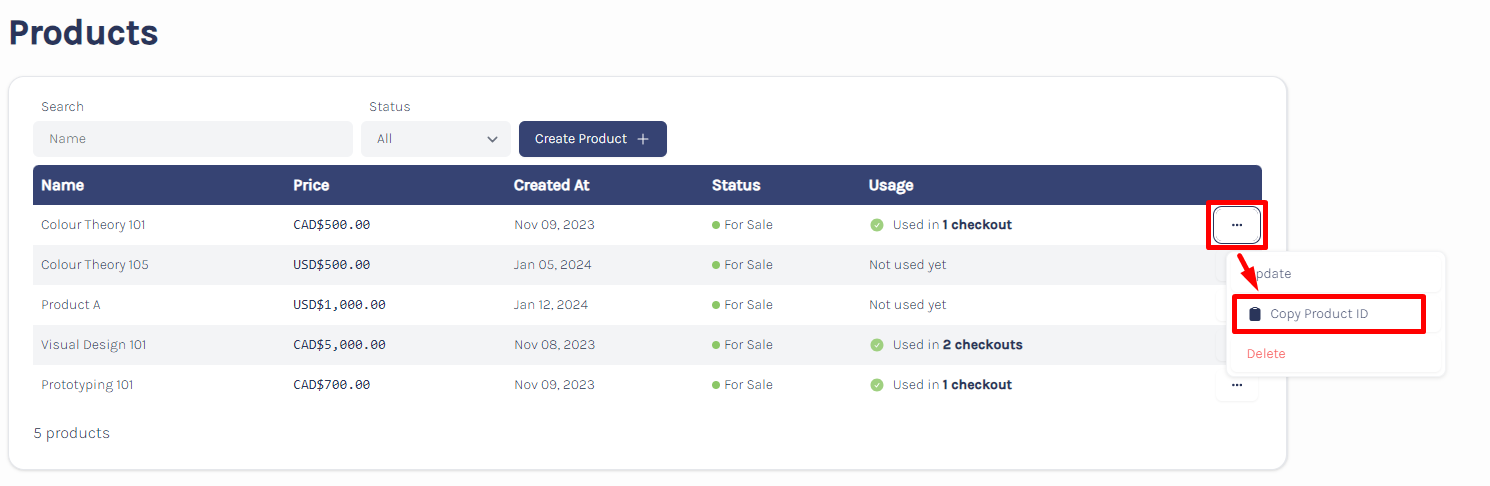Choose Delete in the product menu
Screen dimensions: 1490x486
[1266, 354]
